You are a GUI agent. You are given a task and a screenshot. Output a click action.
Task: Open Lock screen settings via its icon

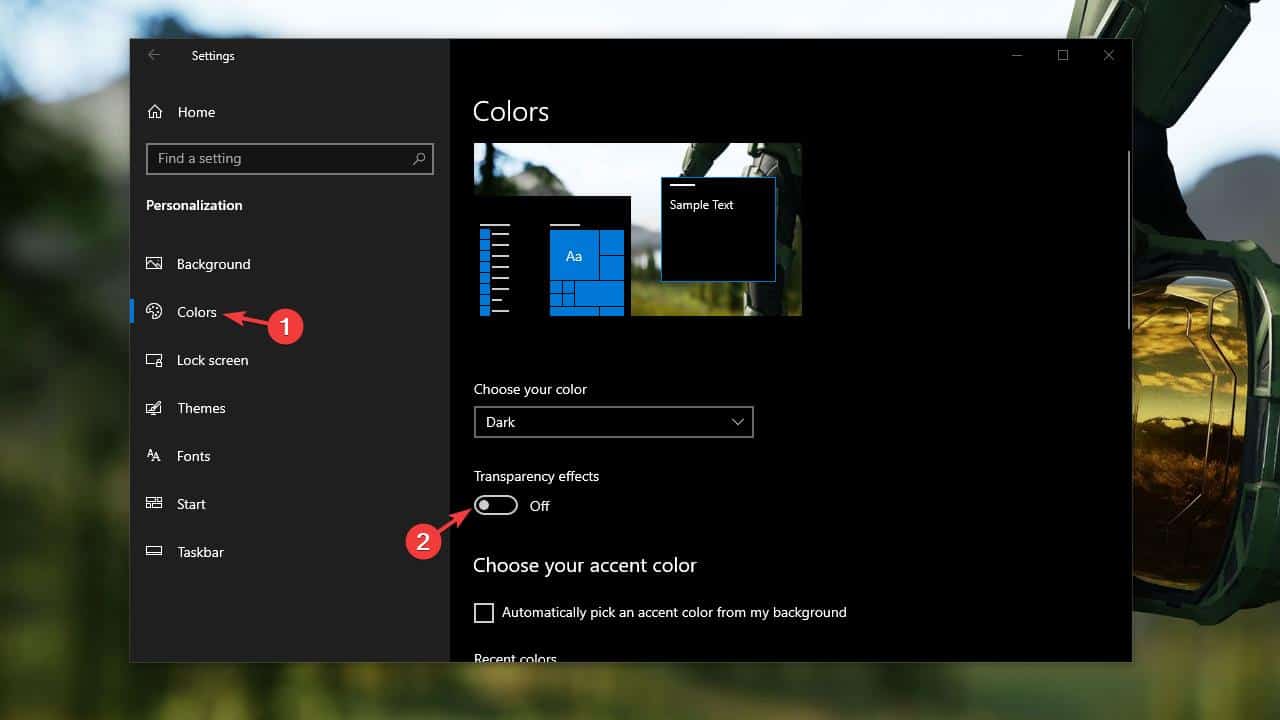coord(154,360)
